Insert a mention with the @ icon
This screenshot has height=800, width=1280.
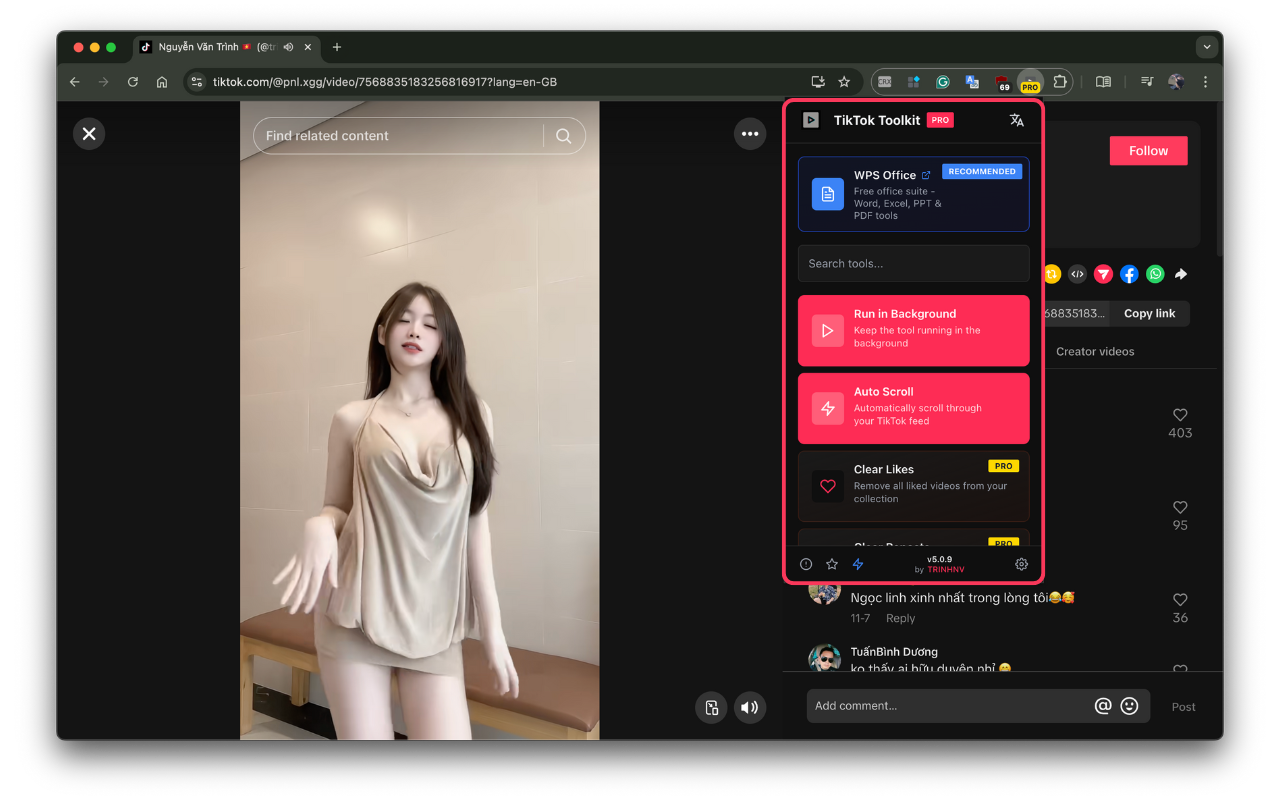point(1103,706)
